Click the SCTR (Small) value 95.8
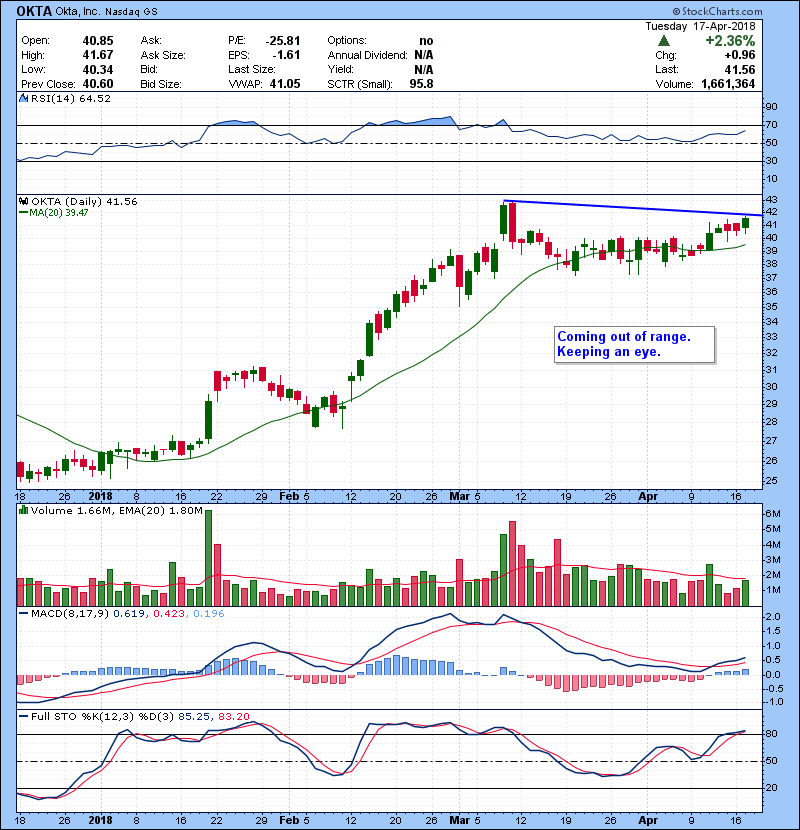800x830 pixels. click(x=421, y=84)
